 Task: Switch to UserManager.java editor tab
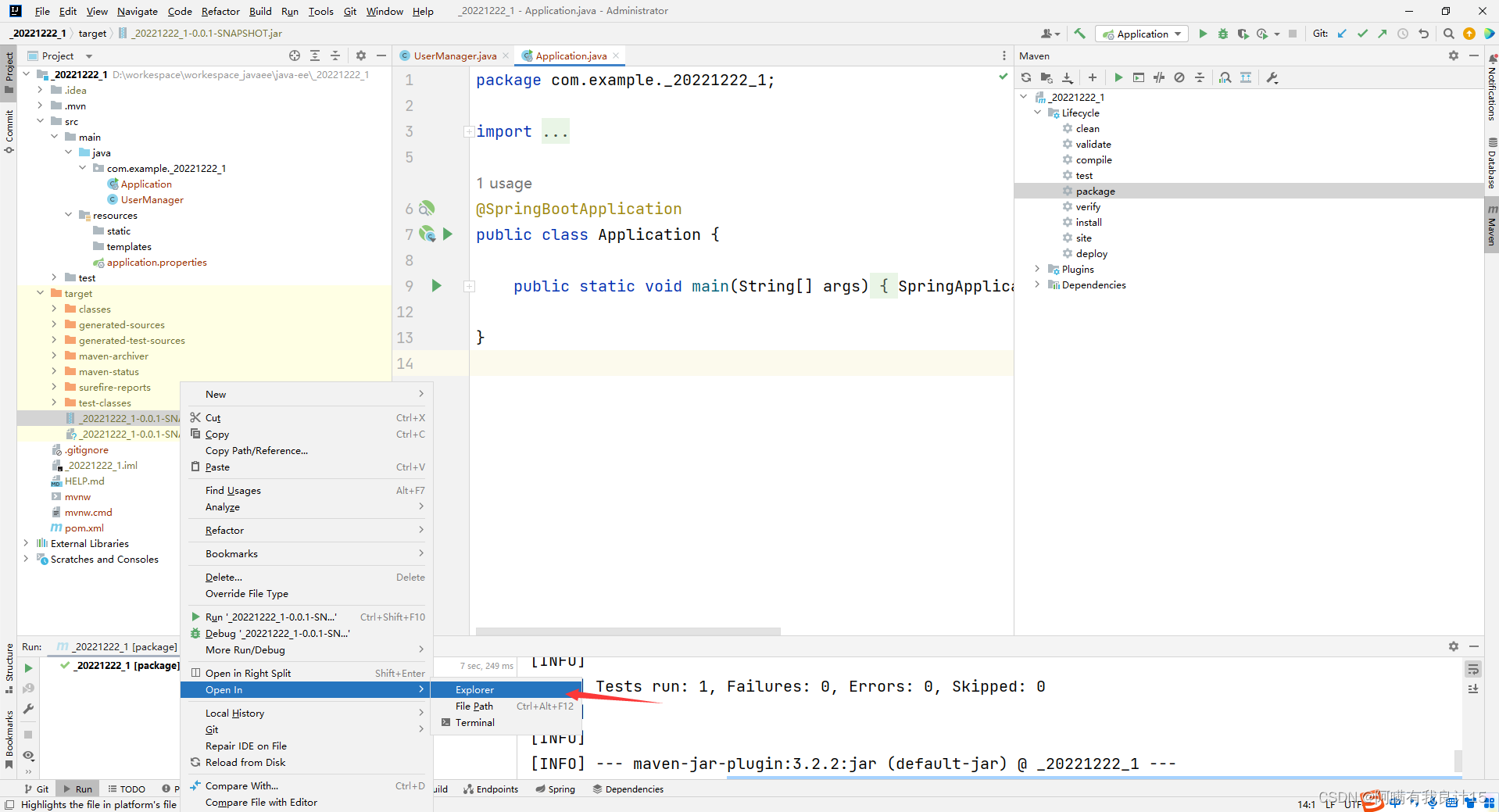[x=454, y=55]
